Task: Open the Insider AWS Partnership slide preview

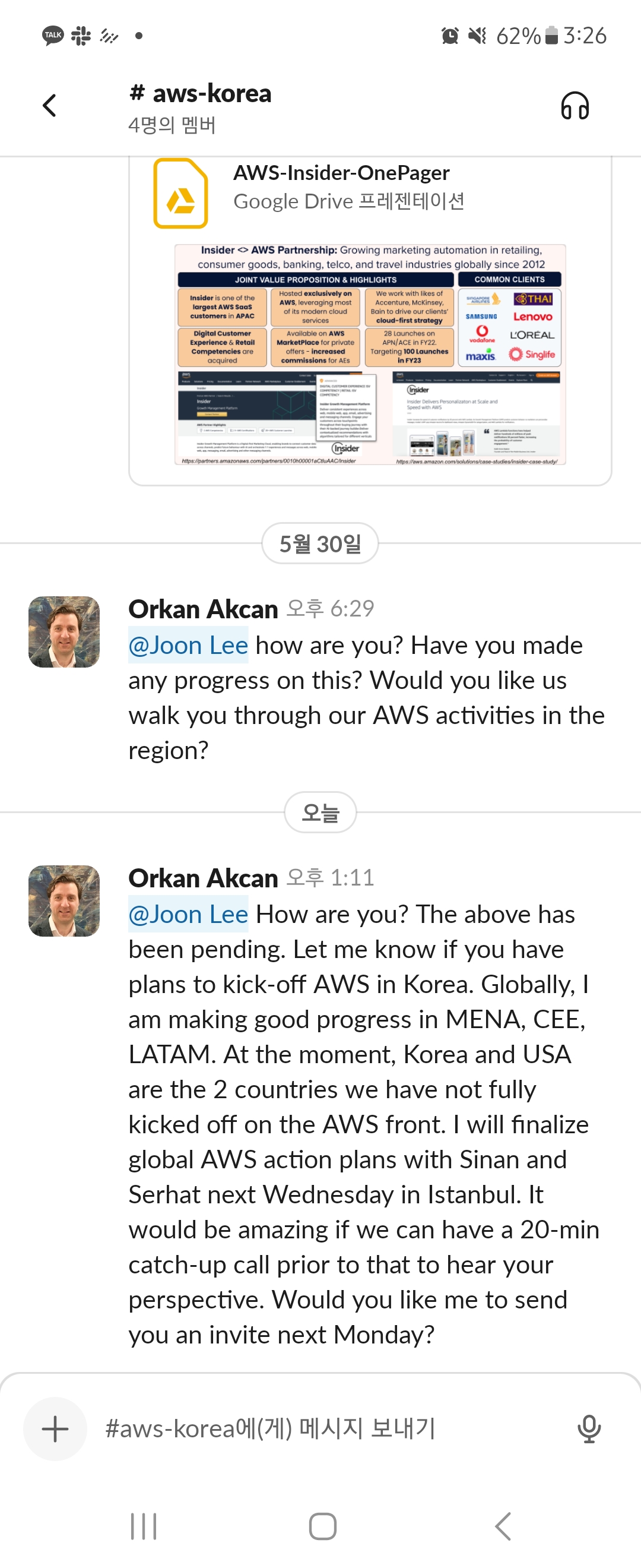Action: coord(370,354)
